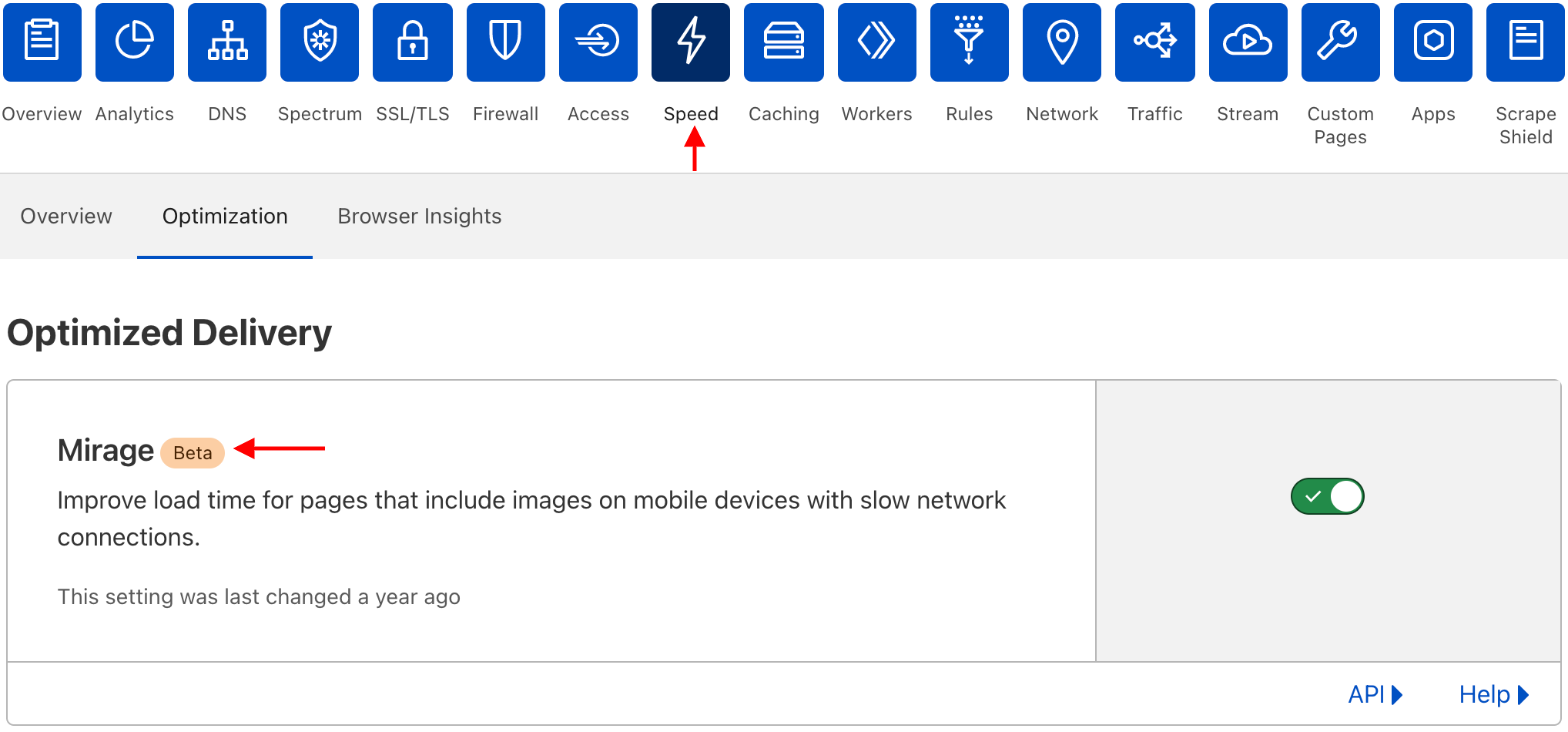
Task: Open the Scrape Shield icon
Action: tap(1525, 42)
